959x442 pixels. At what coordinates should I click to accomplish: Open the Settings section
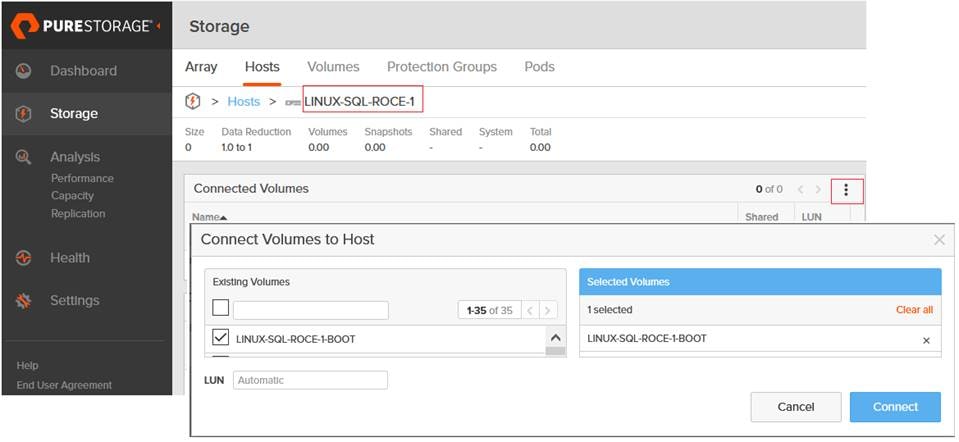tap(75, 301)
